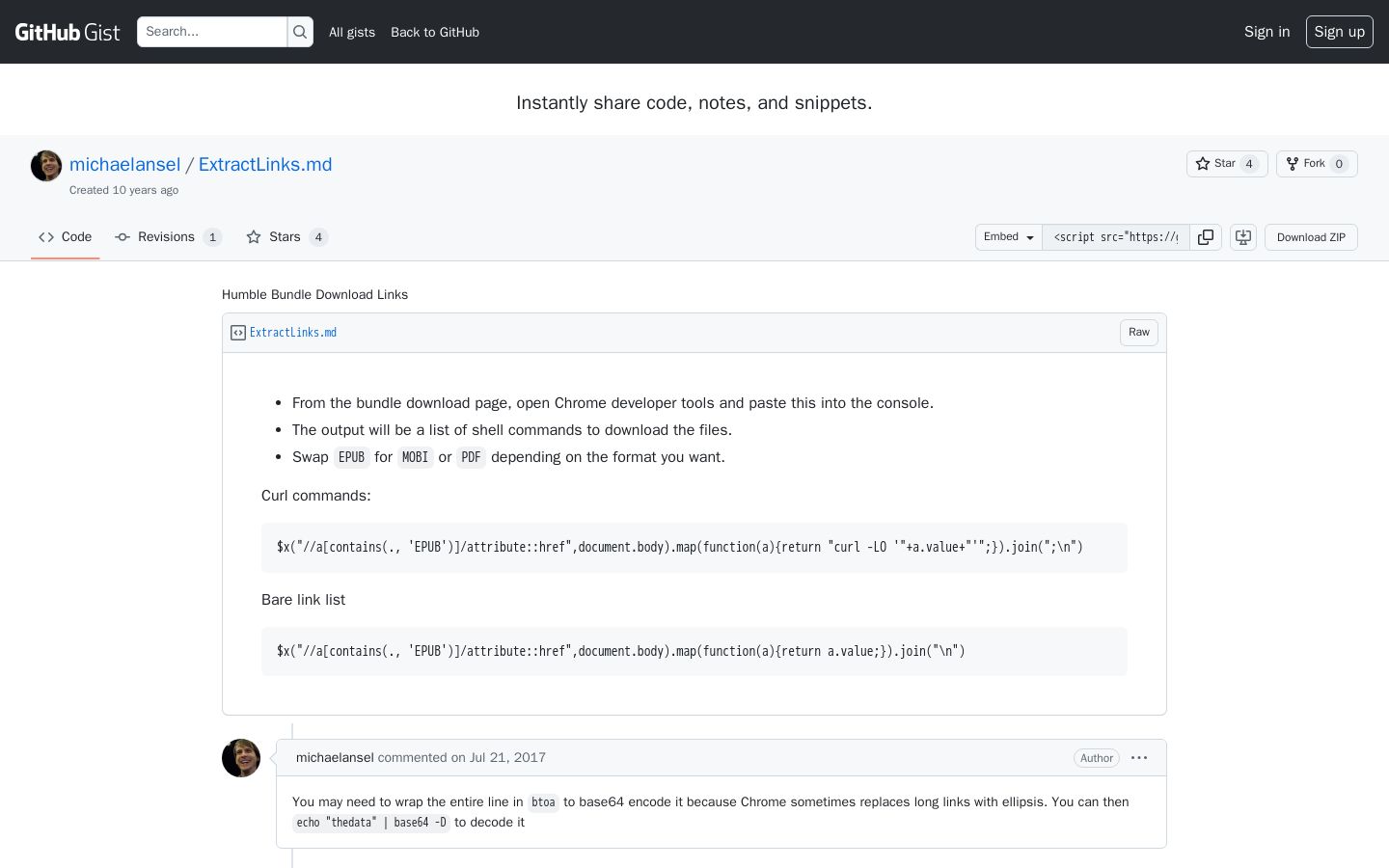Click Download ZIP

coord(1311,237)
